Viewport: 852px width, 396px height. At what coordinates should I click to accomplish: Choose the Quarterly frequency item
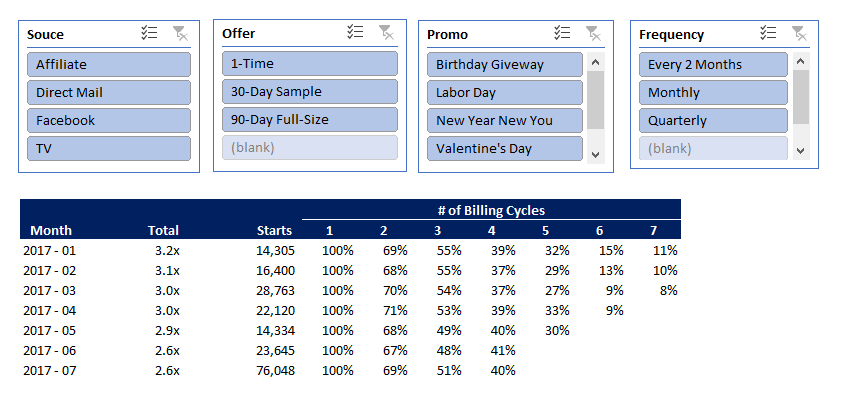713,121
